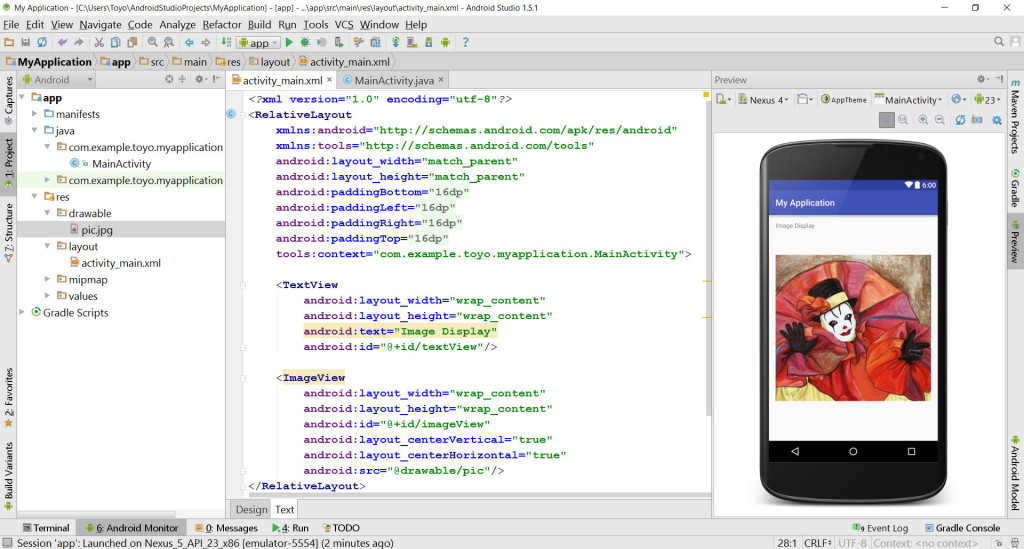The width and height of the screenshot is (1024, 549).
Task: Undo the last edit using the toolbar arrow
Action: (63, 43)
